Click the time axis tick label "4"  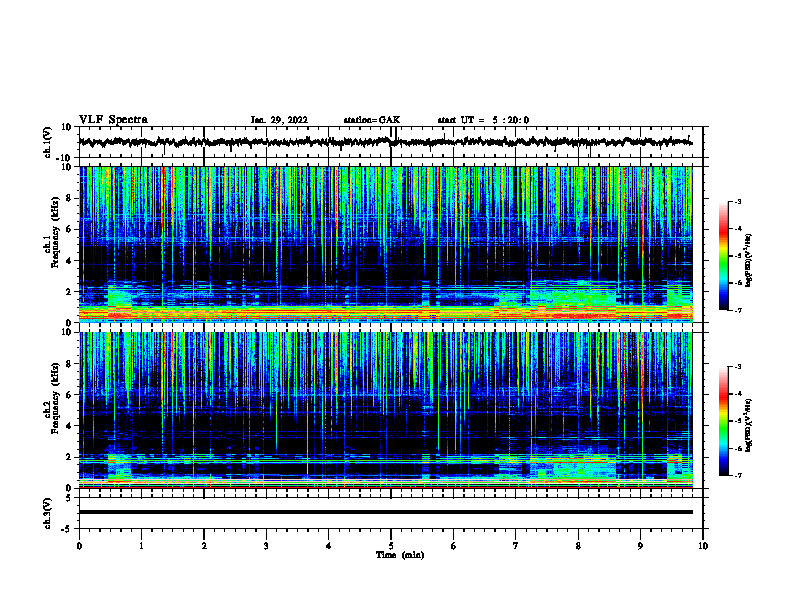pyautogui.click(x=329, y=546)
